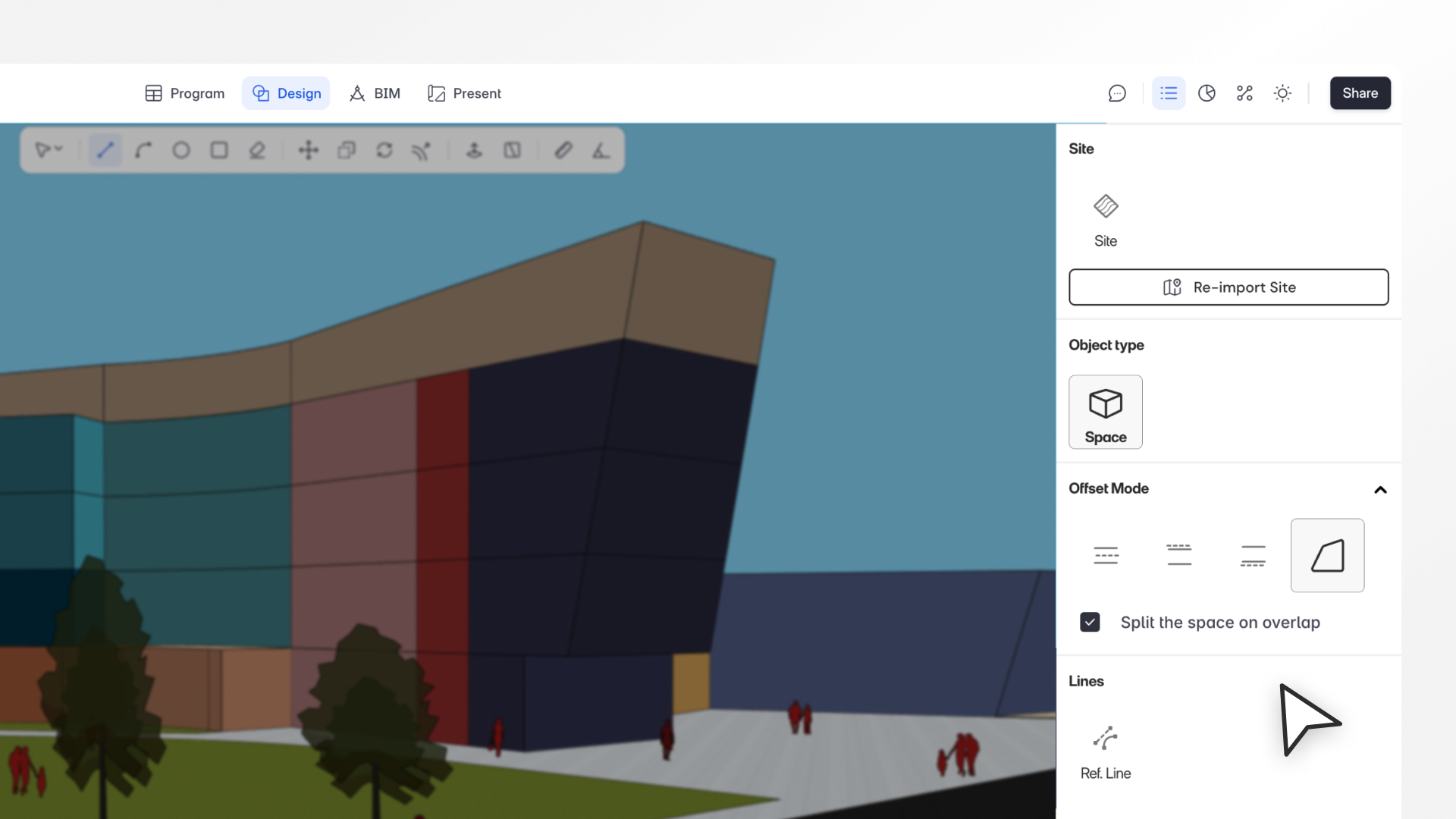This screenshot has width=1456, height=819.
Task: Open the selection tool dropdown arrow
Action: point(58,149)
